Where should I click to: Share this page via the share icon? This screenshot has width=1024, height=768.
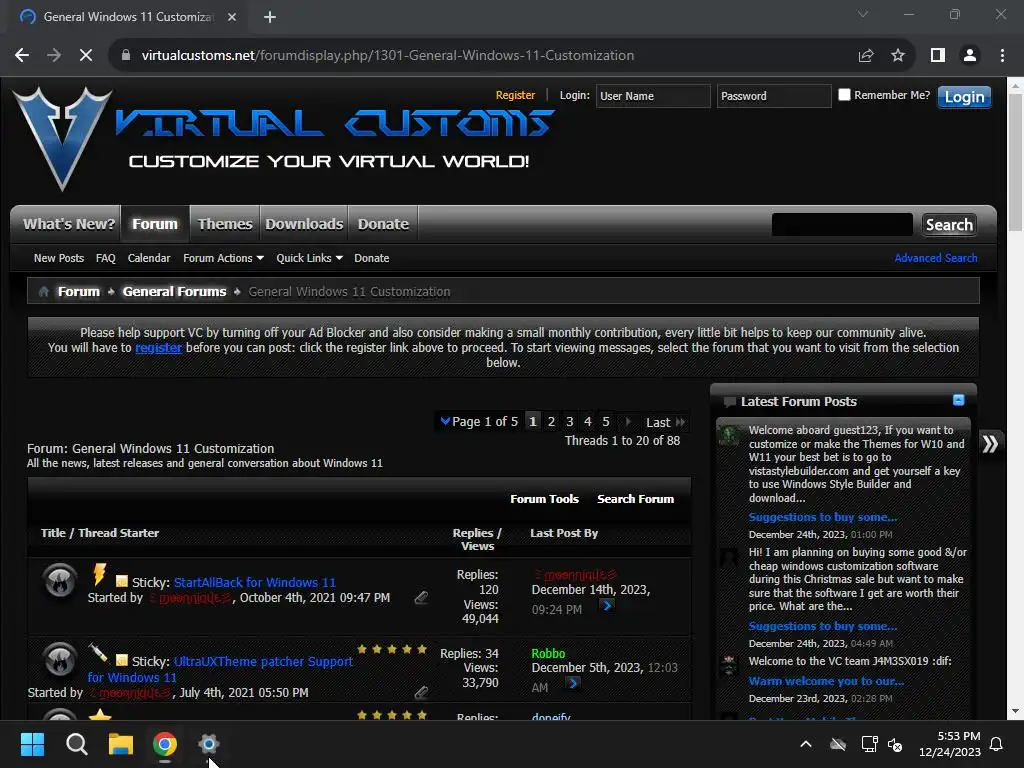pyautogui.click(x=866, y=56)
